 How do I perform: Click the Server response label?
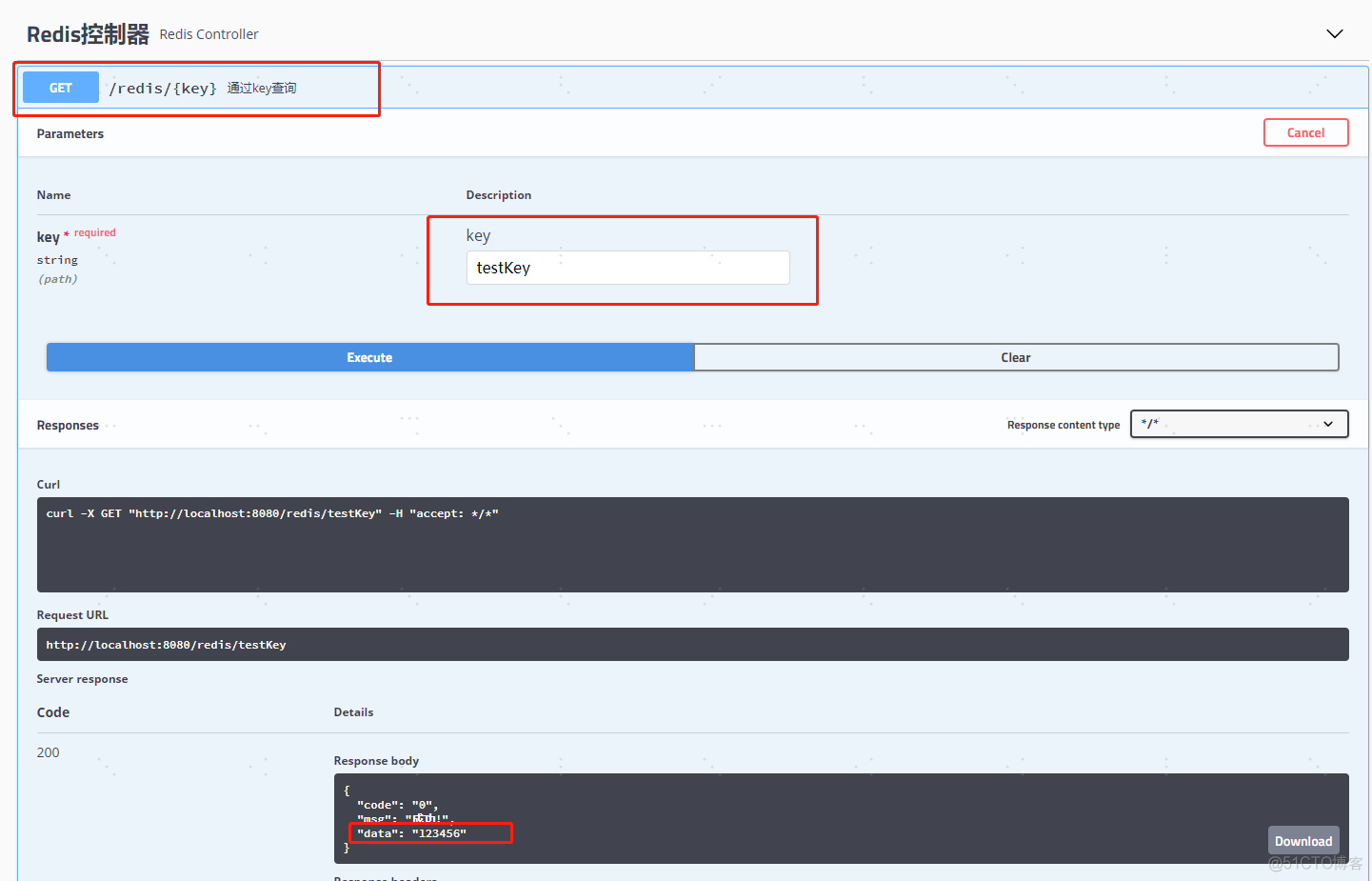pos(82,679)
